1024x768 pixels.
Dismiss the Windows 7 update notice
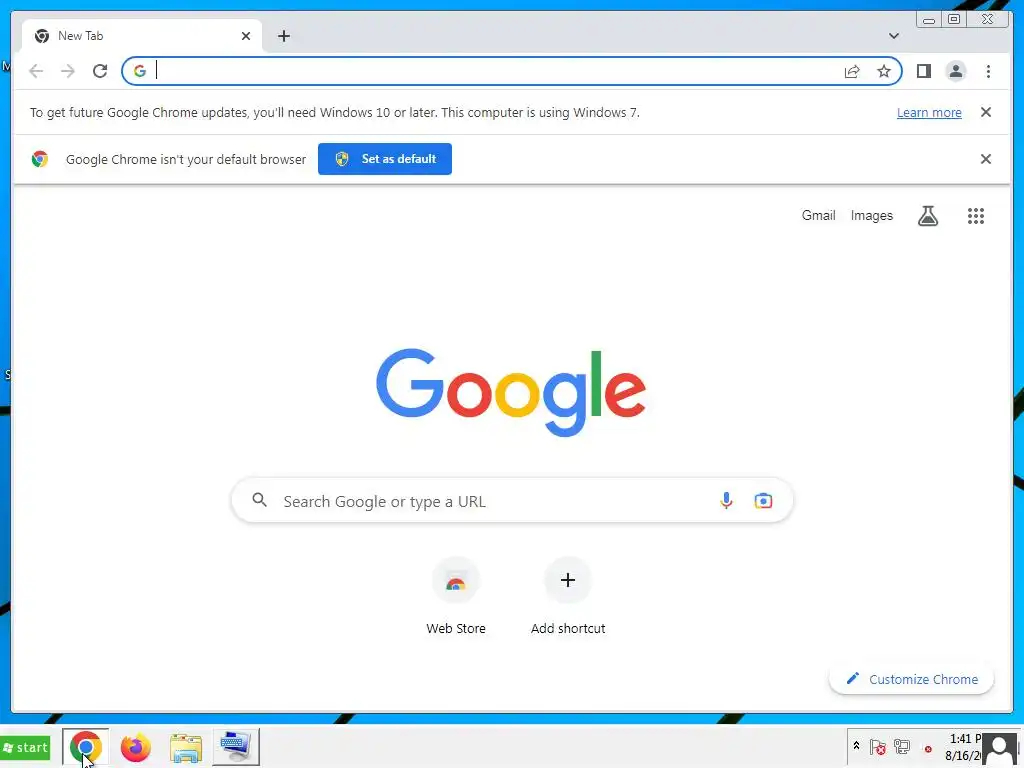pyautogui.click(x=985, y=112)
